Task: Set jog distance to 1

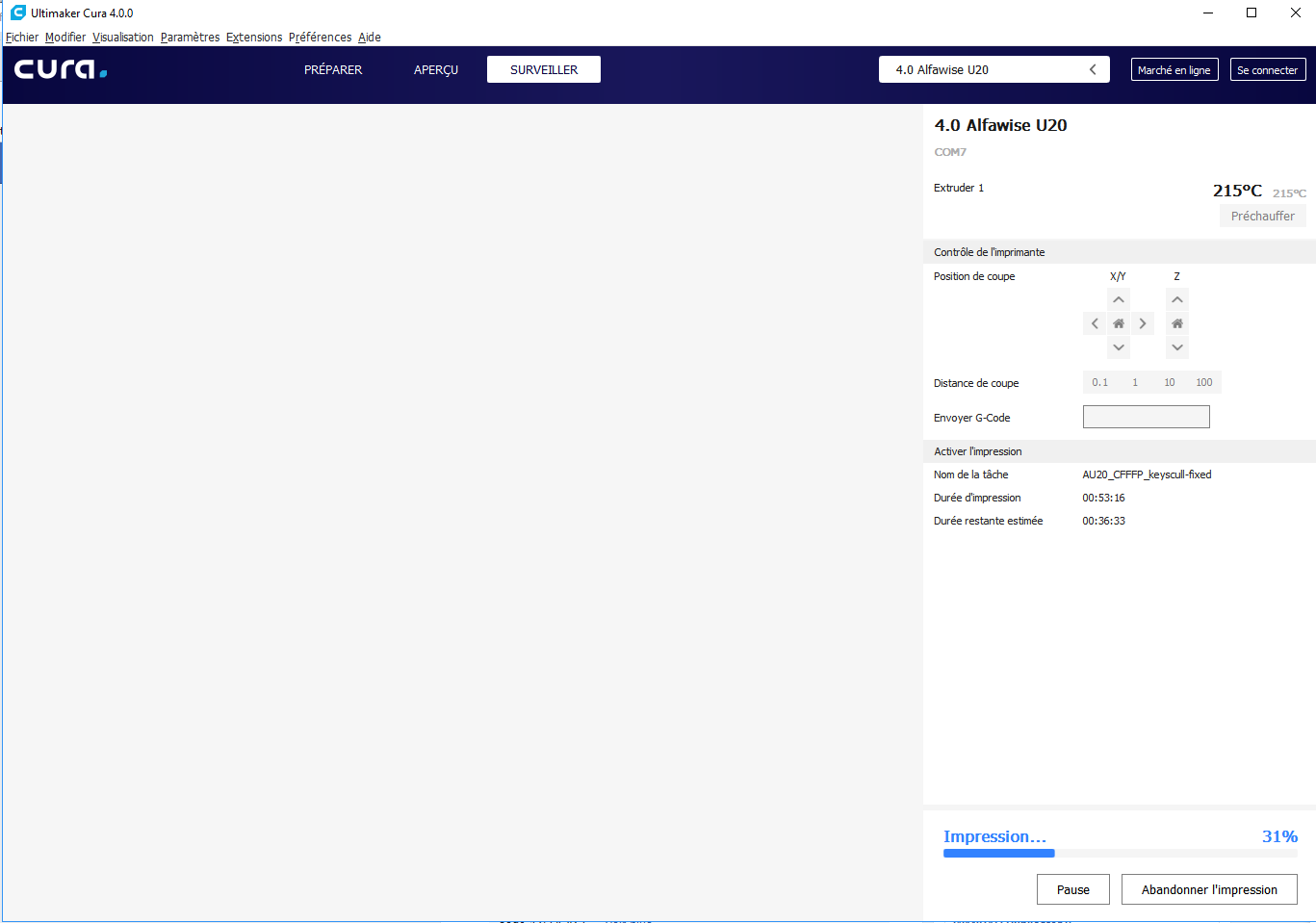Action: point(1135,382)
